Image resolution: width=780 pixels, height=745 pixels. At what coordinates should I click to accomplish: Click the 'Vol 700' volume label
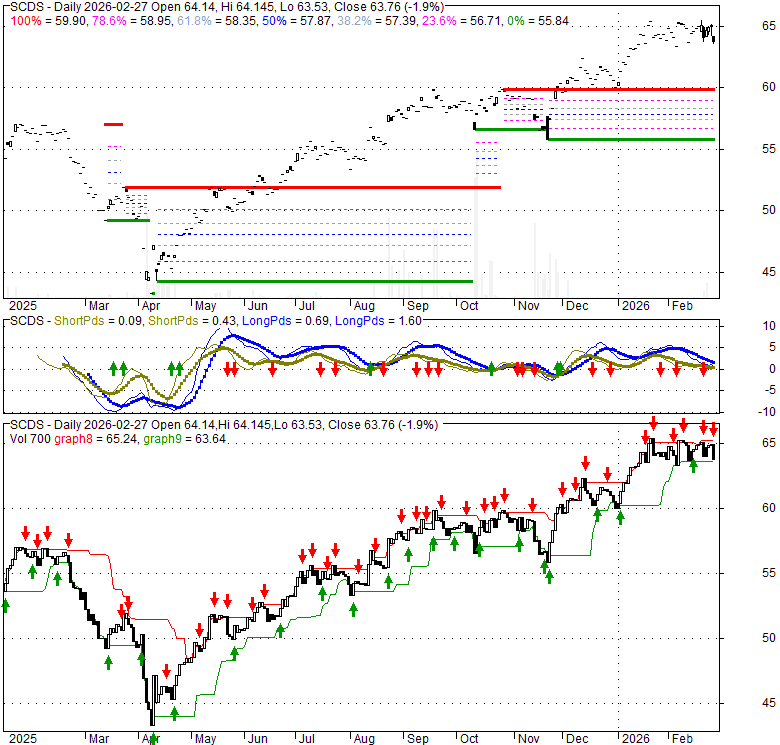pyautogui.click(x=30, y=439)
